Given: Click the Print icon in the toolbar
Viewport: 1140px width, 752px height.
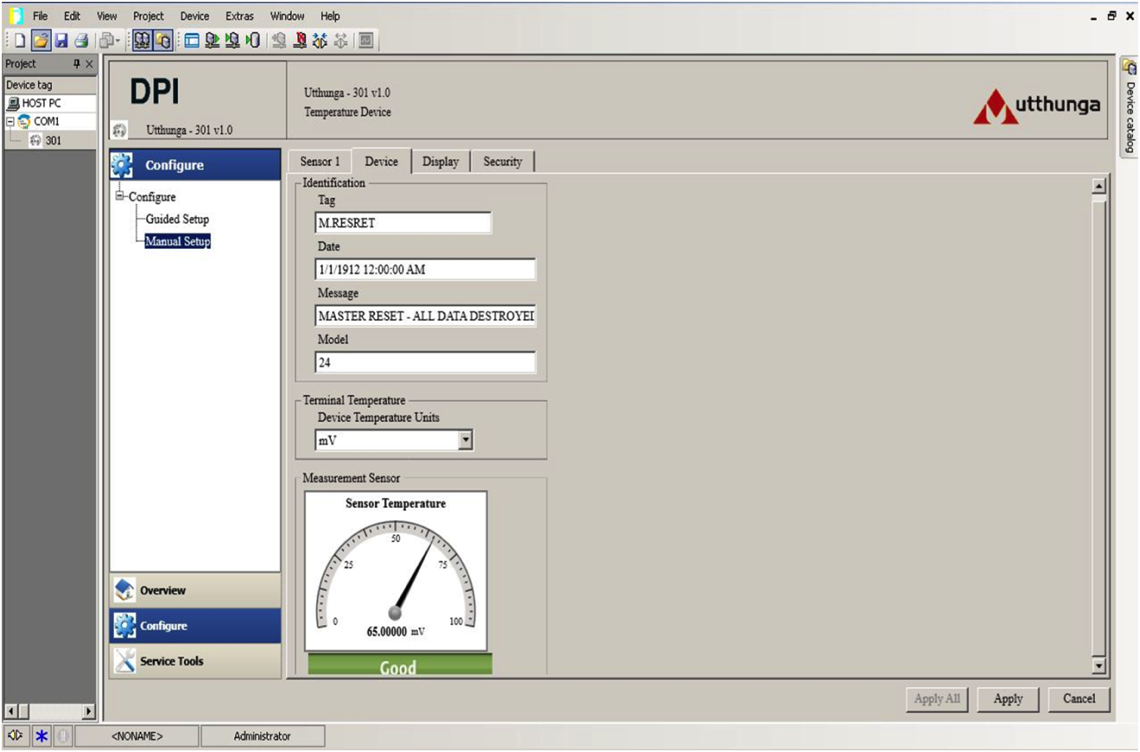Looking at the screenshot, I should [x=81, y=40].
